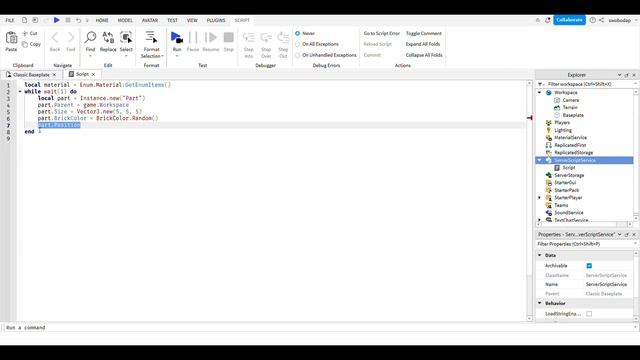Switch to the Classic Baseplate document tab

pos(31,75)
